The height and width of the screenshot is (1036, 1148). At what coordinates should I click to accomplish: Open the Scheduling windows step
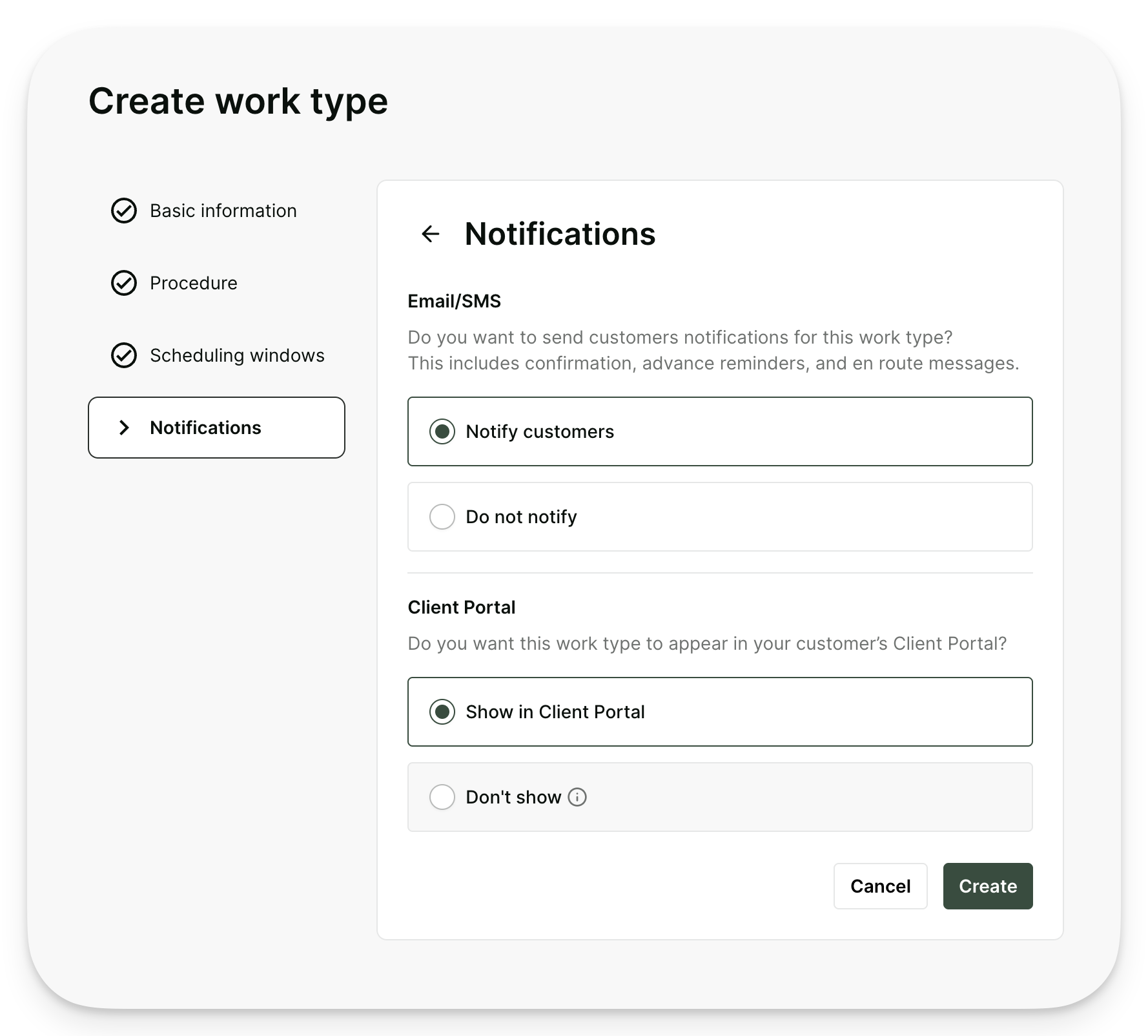tap(218, 355)
